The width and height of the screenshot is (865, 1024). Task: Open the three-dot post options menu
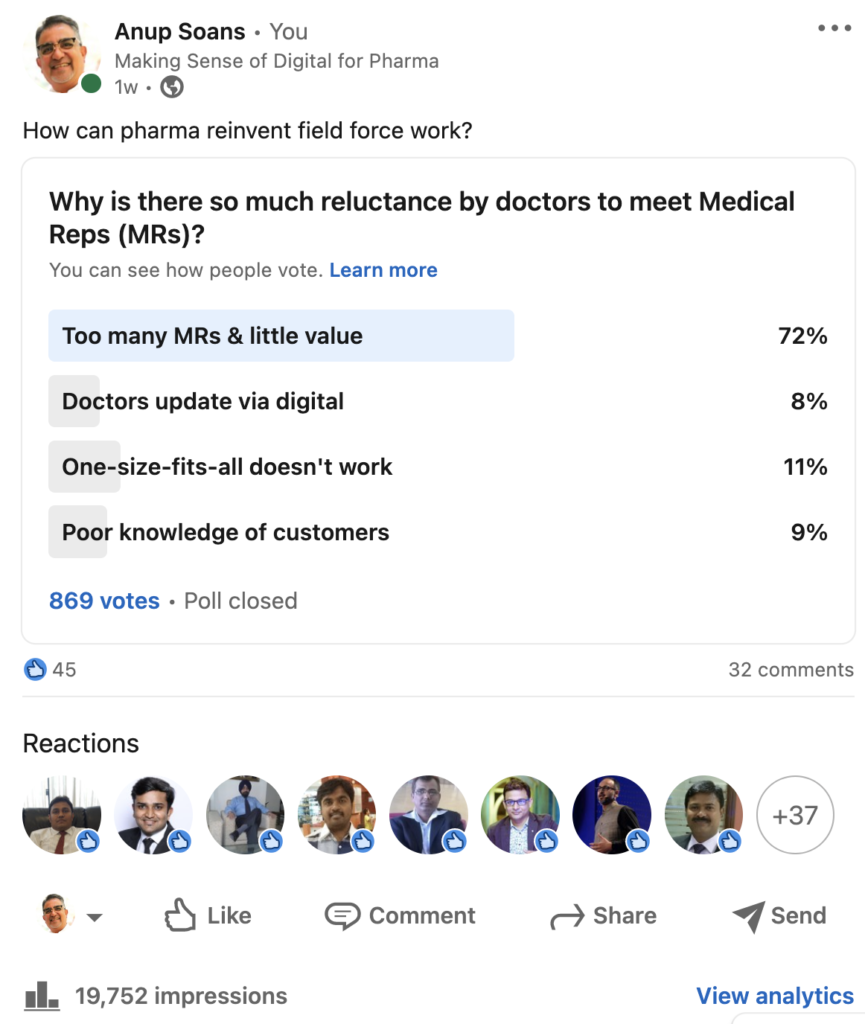[834, 28]
